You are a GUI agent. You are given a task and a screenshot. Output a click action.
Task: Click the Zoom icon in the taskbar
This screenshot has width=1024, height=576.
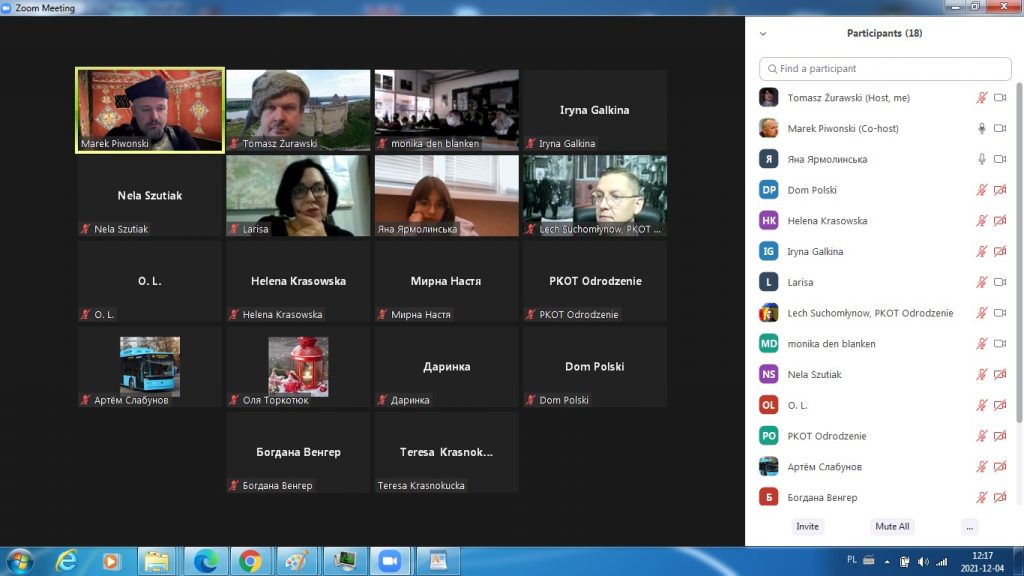coord(388,560)
